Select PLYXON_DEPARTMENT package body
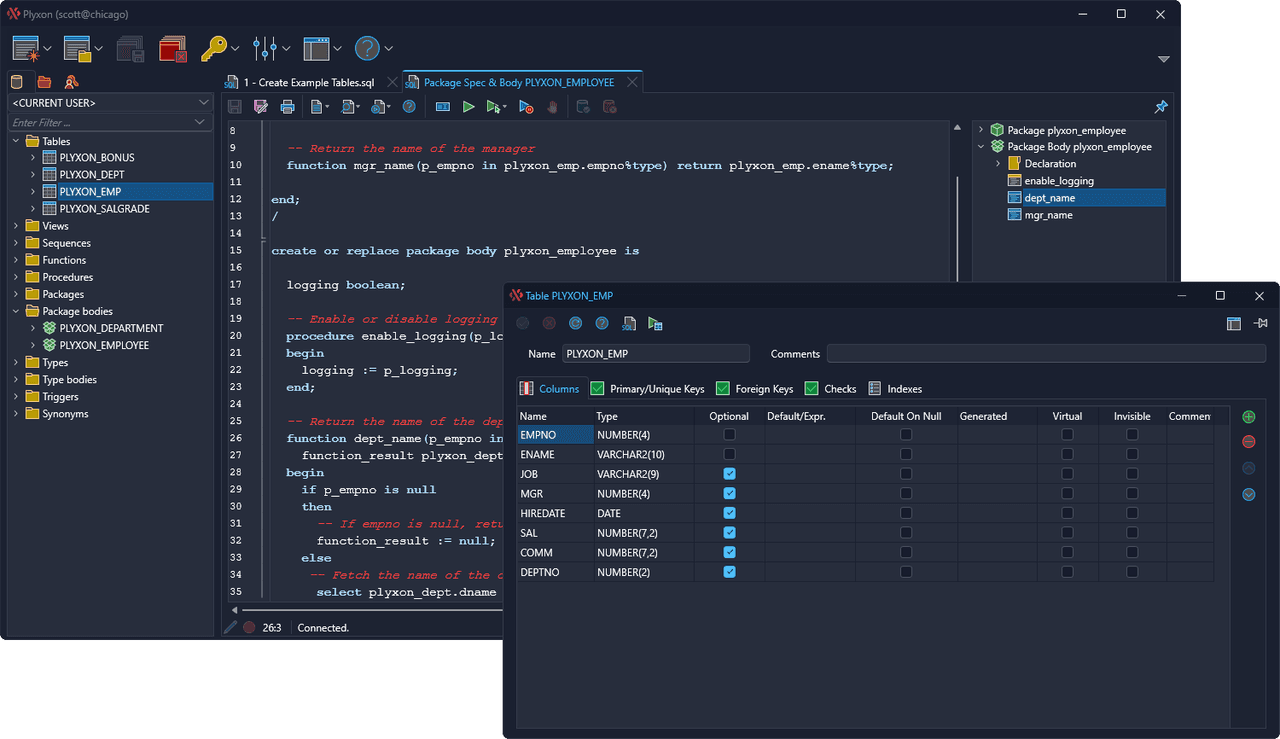The width and height of the screenshot is (1280, 739). [x=111, y=328]
